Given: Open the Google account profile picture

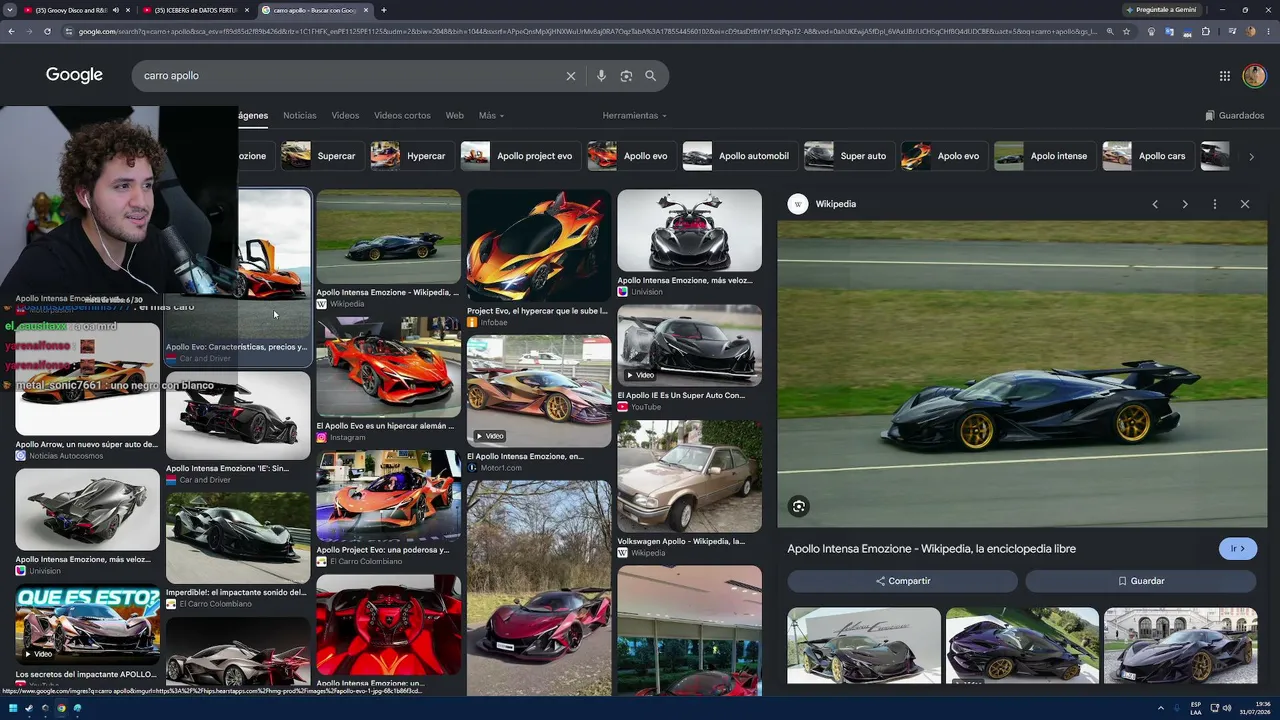Looking at the screenshot, I should point(1254,76).
